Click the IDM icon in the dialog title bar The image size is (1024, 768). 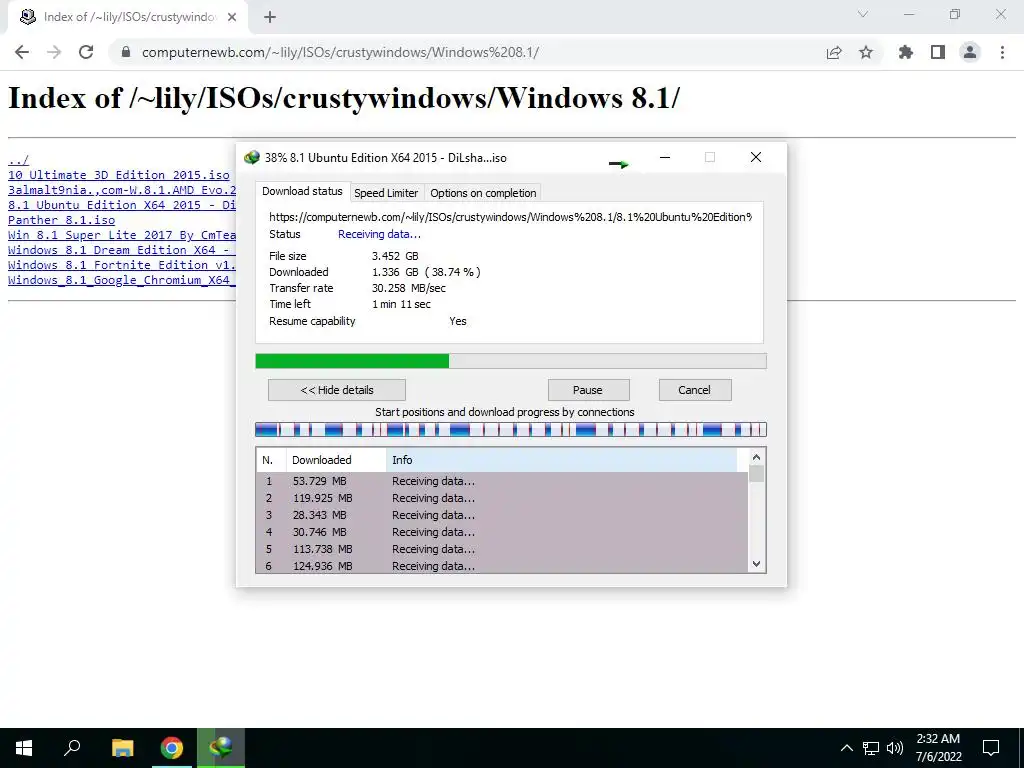tap(252, 157)
